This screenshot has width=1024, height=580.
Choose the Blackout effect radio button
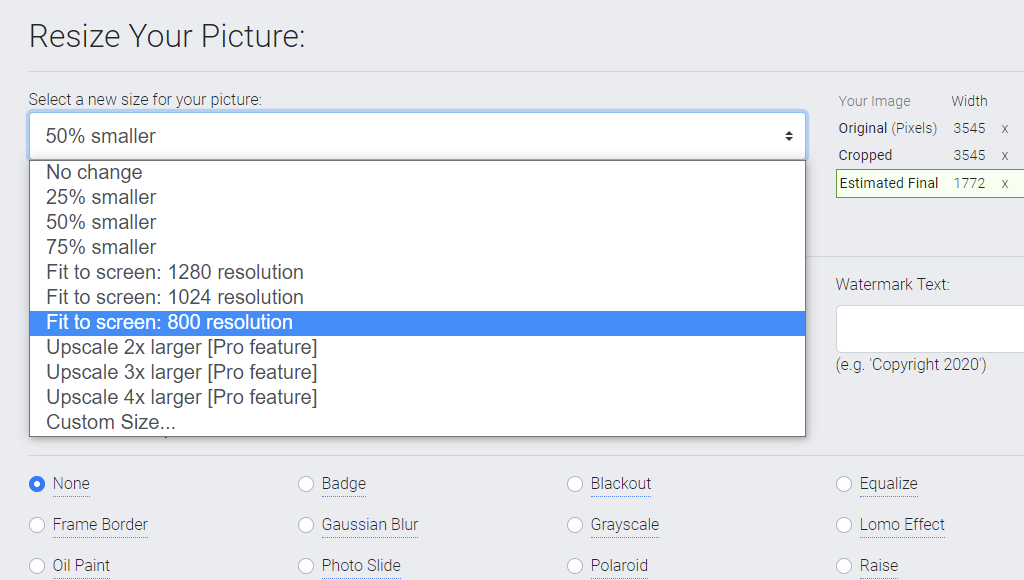click(575, 484)
